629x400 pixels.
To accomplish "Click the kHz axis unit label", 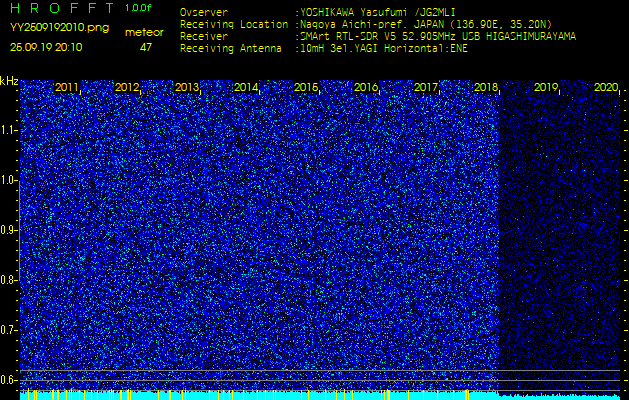I will pos(9,81).
